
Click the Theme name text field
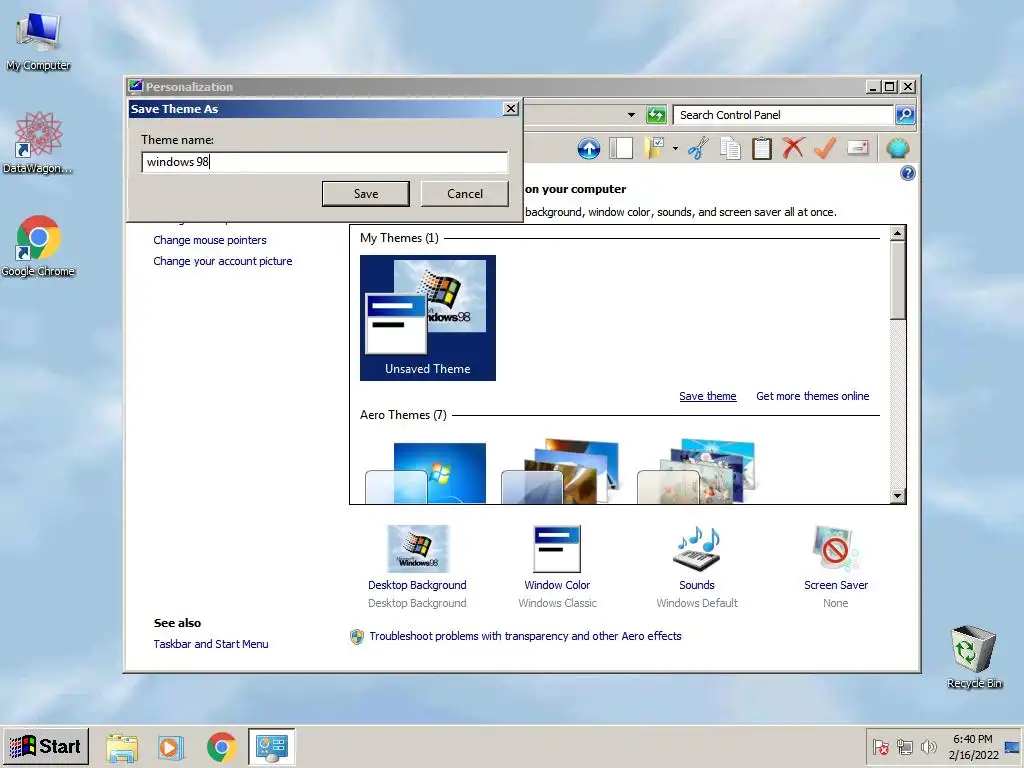click(x=325, y=162)
